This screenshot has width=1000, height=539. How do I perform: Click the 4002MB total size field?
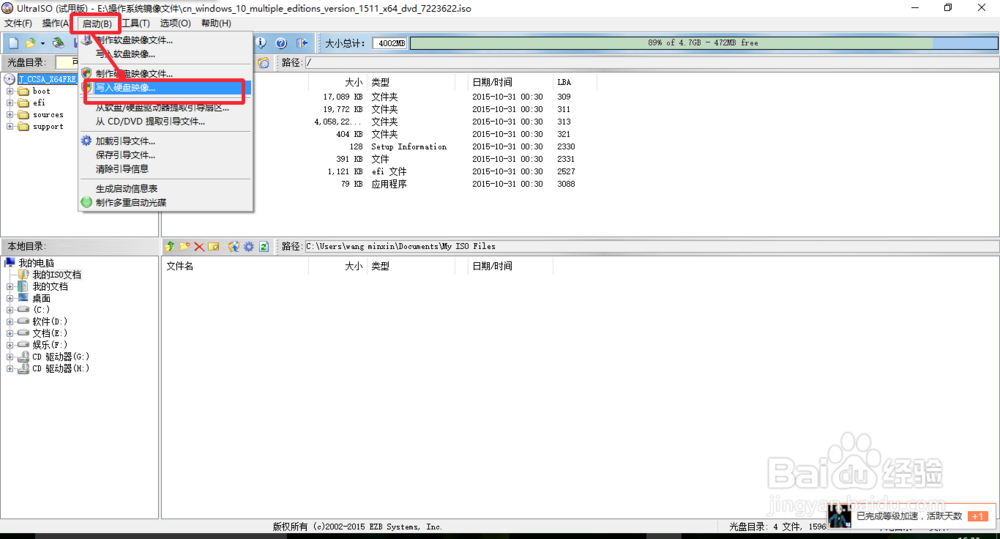(x=390, y=43)
